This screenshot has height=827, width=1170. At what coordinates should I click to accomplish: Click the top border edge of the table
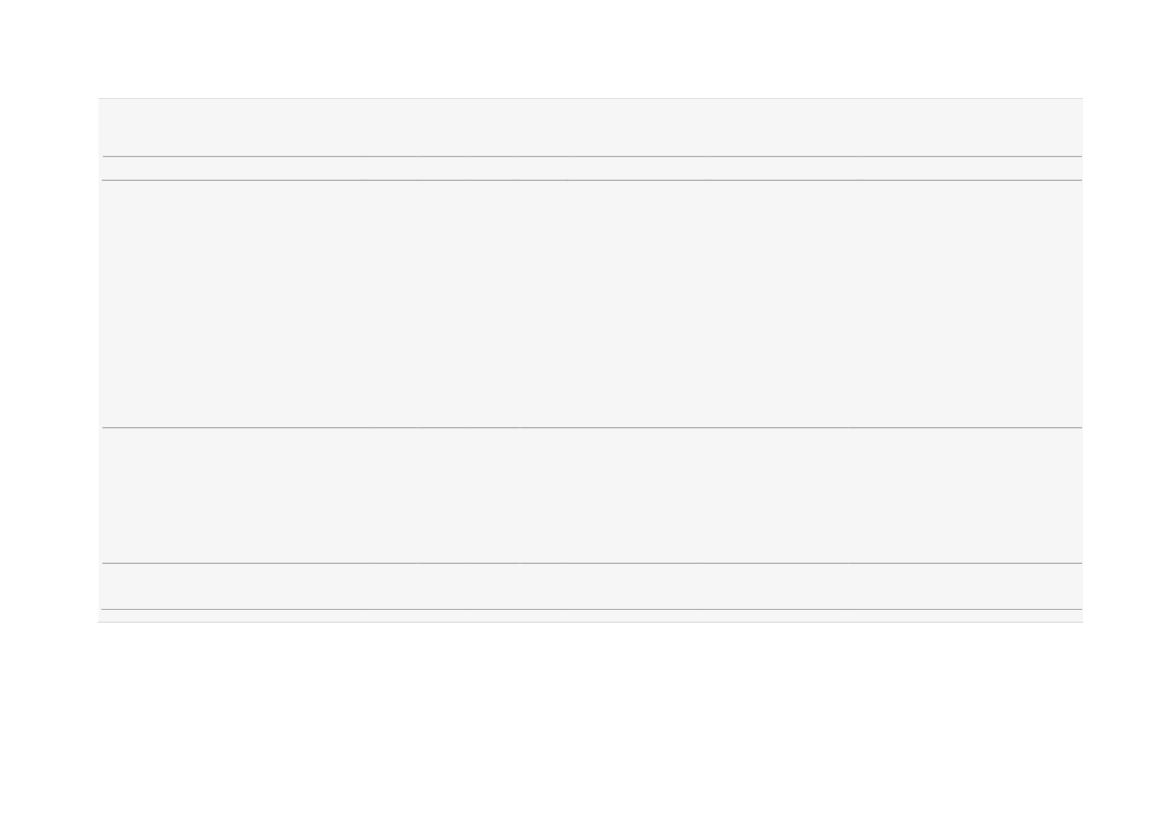point(591,99)
